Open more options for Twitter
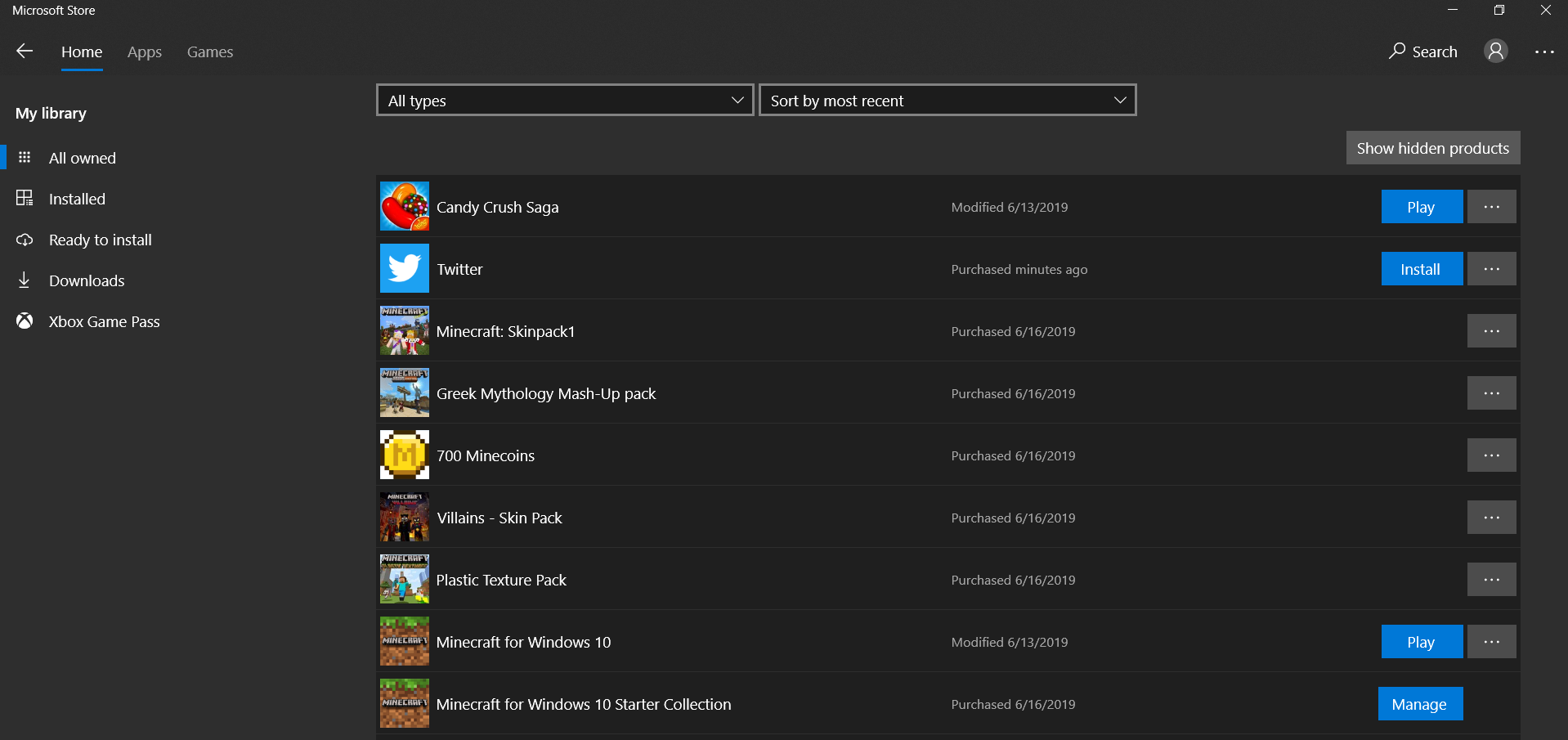Screen dimensions: 1568x740 coord(1491,269)
